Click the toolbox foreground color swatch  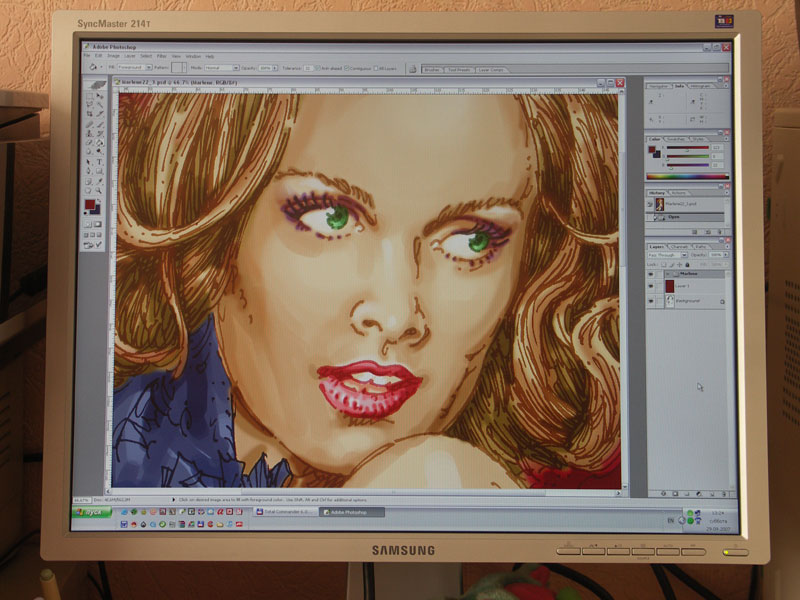coord(90,205)
